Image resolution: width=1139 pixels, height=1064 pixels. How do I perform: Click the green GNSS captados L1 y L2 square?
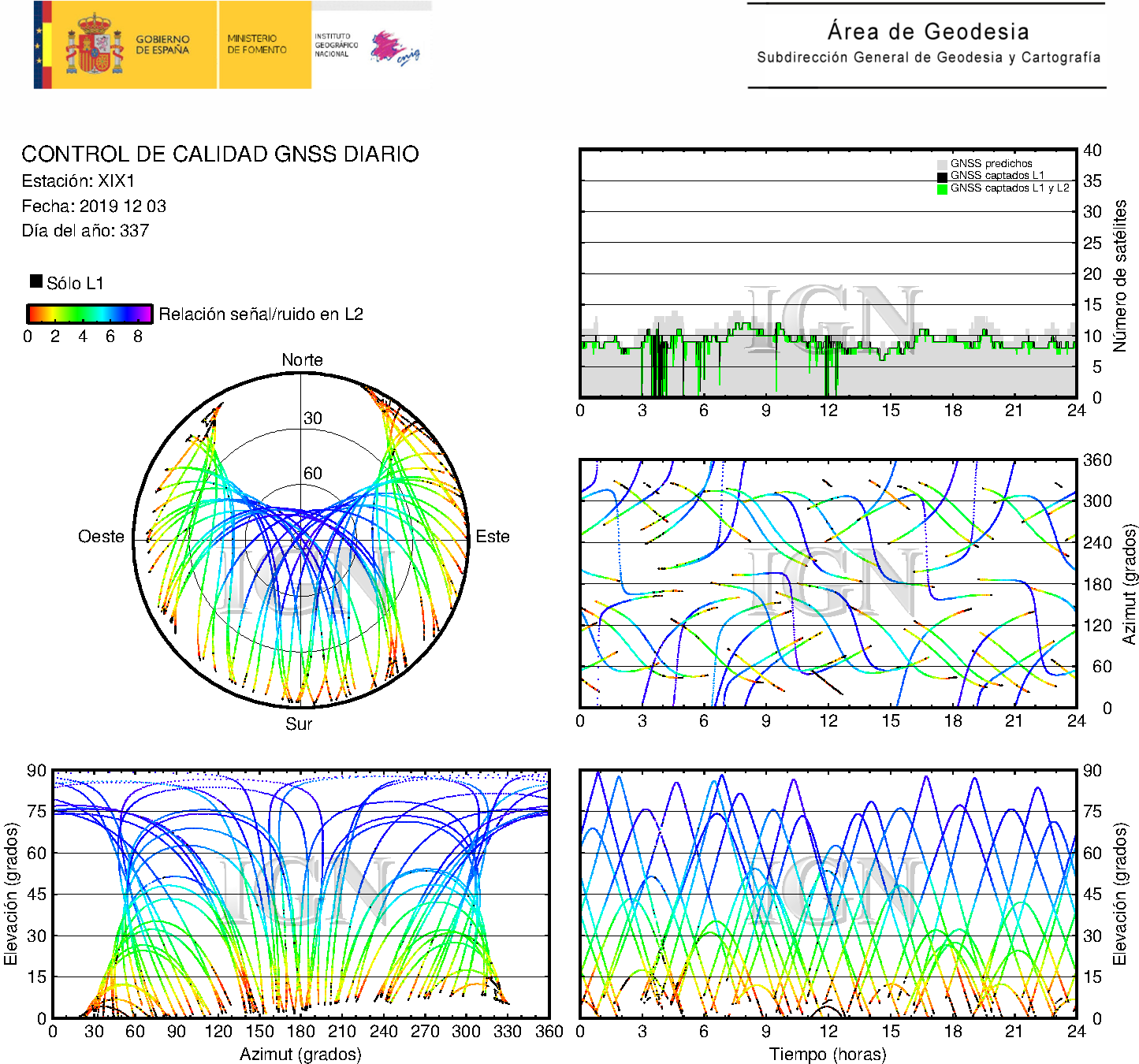tap(942, 188)
